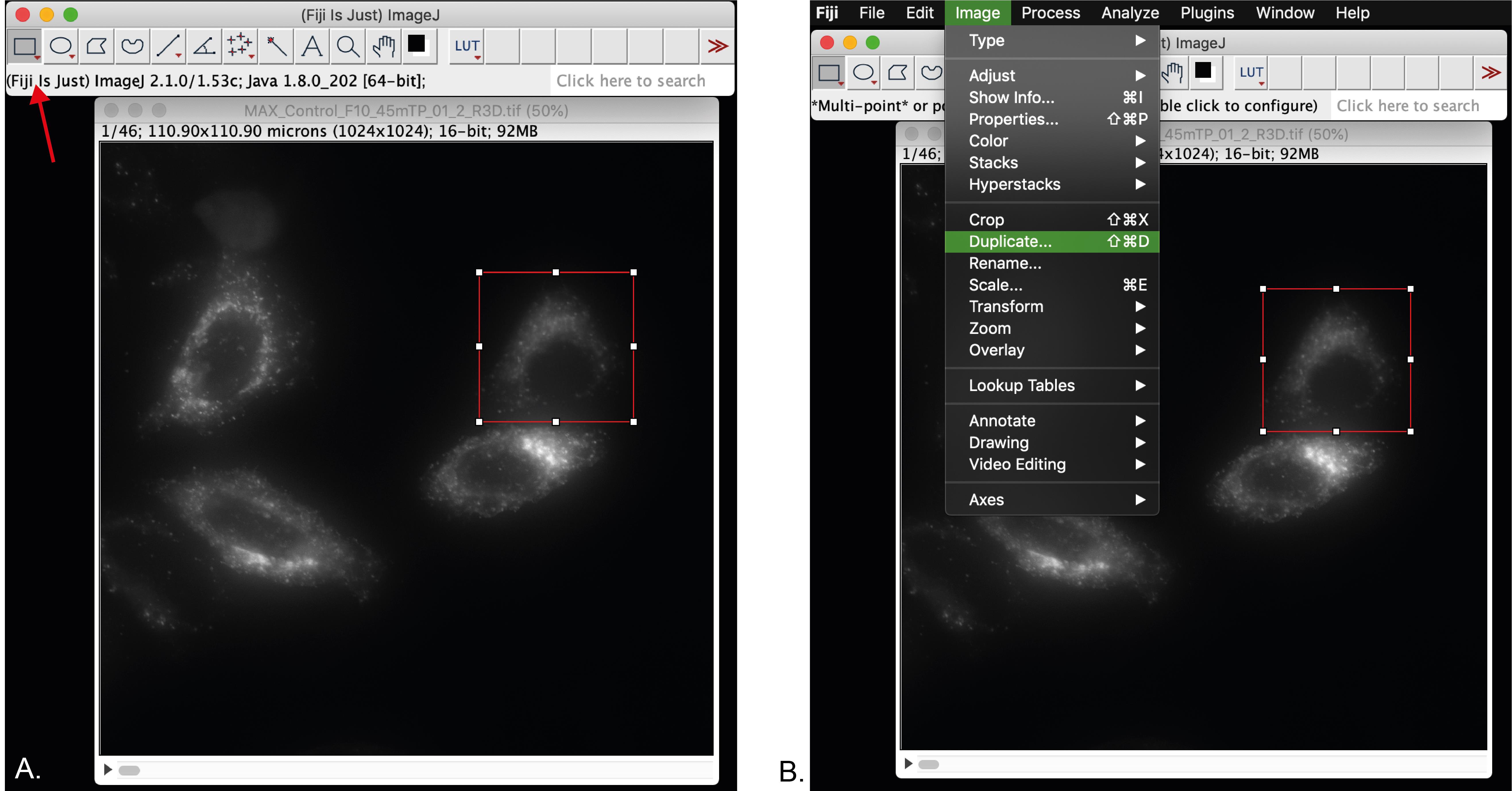The width and height of the screenshot is (1512, 791).
Task: Expand the Overlay submenu
Action: (1052, 350)
